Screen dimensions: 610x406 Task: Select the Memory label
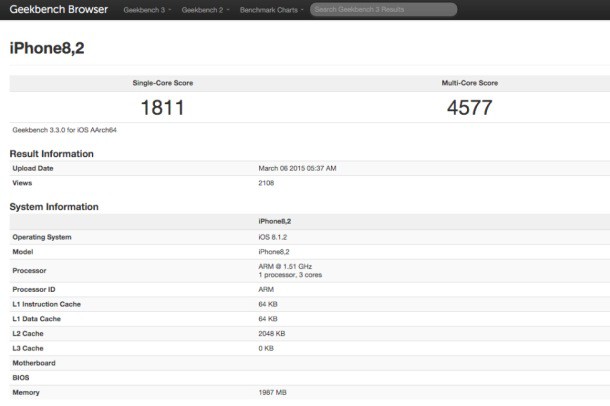(x=26, y=392)
